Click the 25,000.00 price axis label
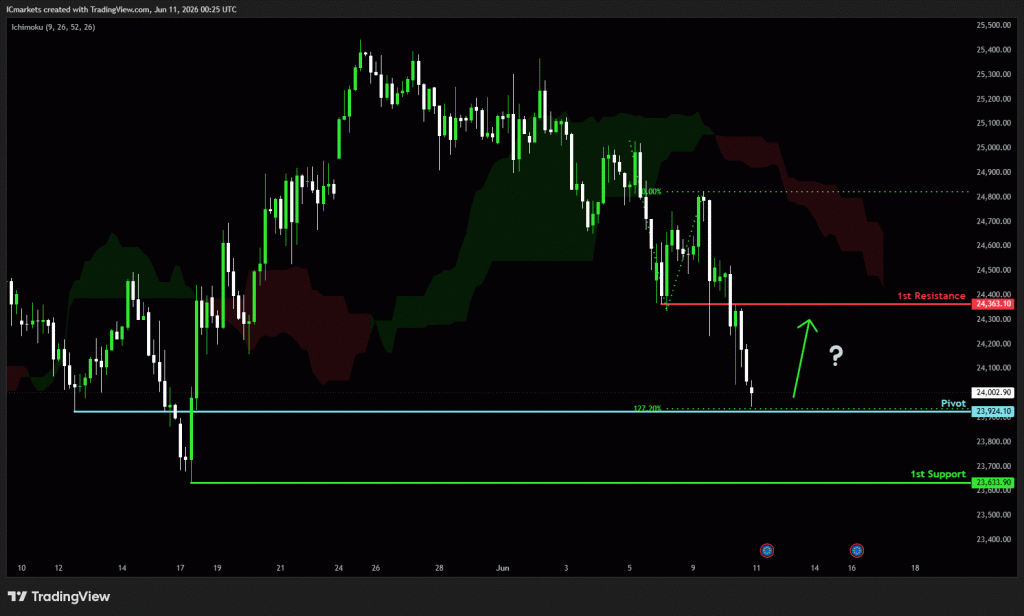1024x616 pixels. tap(993, 148)
